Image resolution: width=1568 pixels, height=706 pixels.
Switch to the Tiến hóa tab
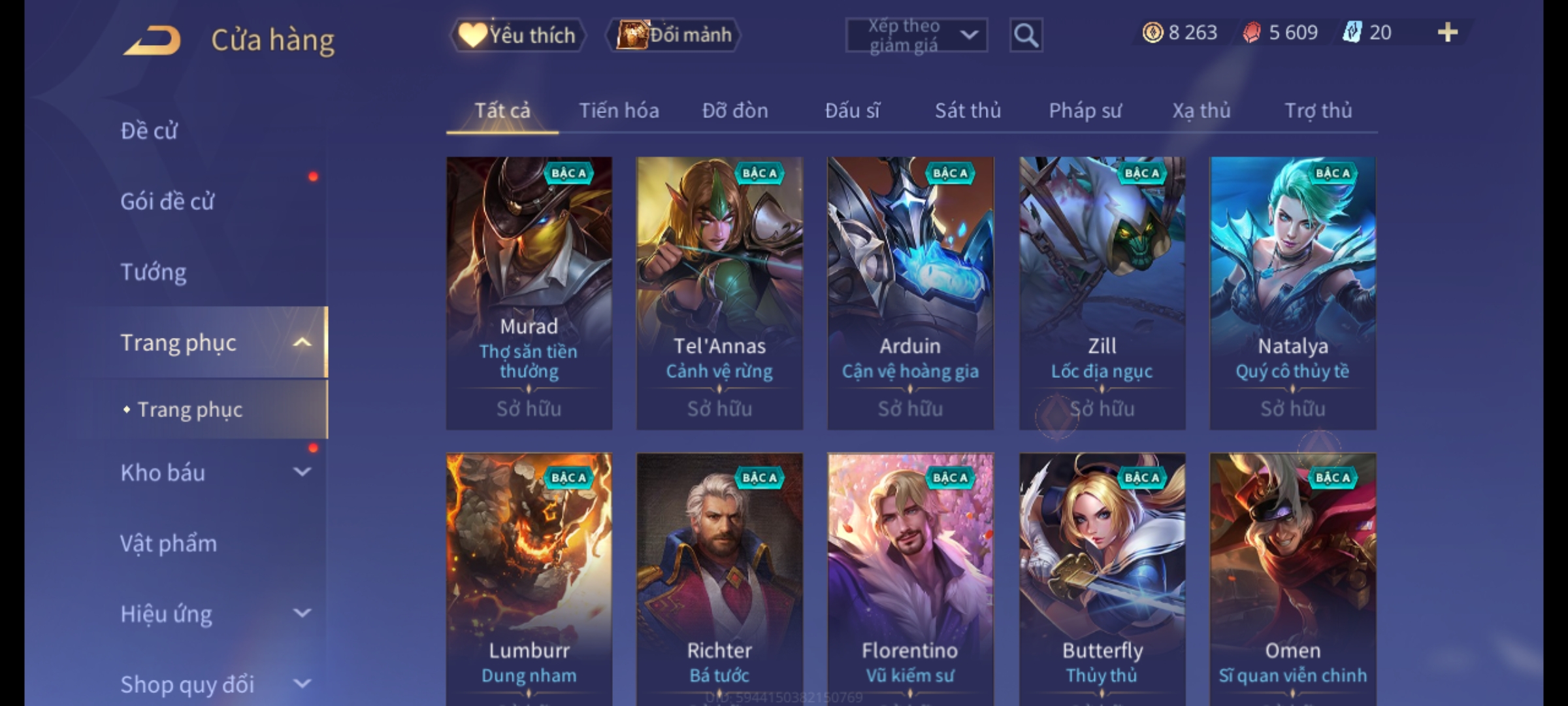[x=619, y=110]
